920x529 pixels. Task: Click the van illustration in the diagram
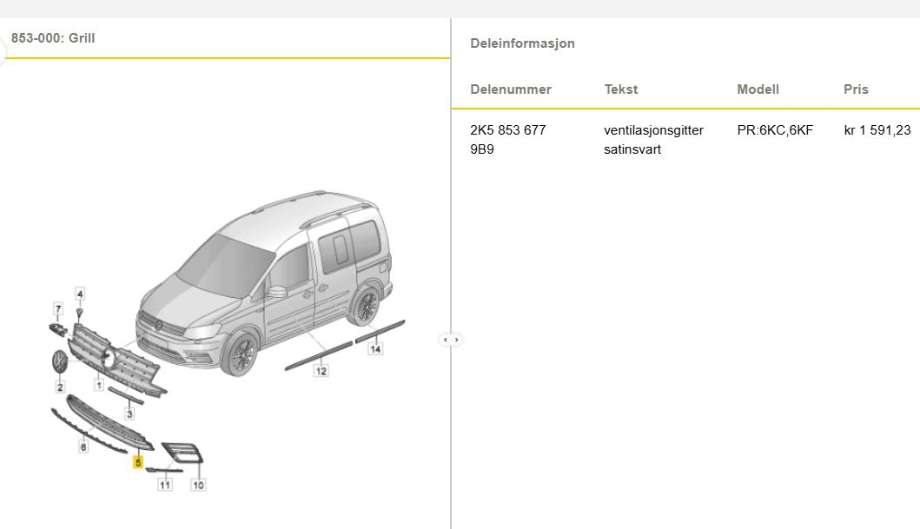point(265,283)
